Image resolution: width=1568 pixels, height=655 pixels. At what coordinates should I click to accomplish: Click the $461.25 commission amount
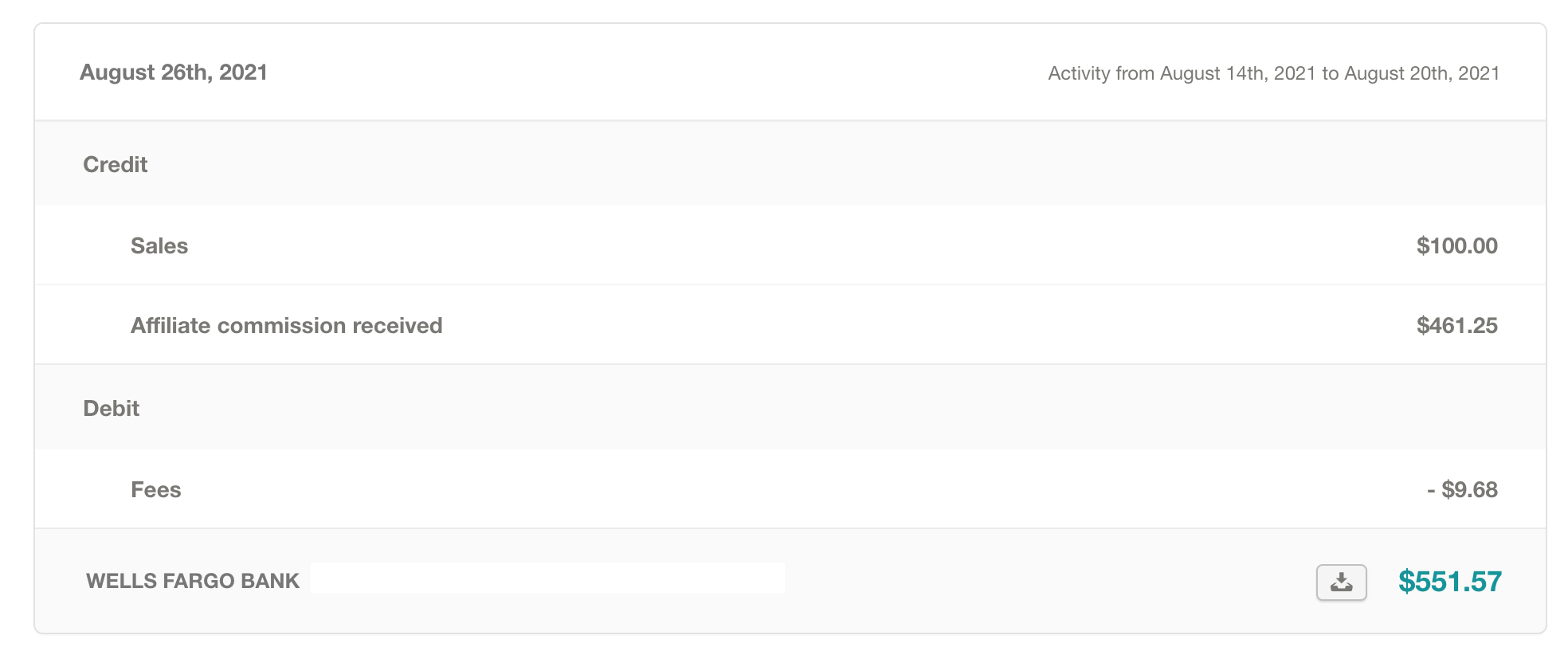click(x=1456, y=326)
